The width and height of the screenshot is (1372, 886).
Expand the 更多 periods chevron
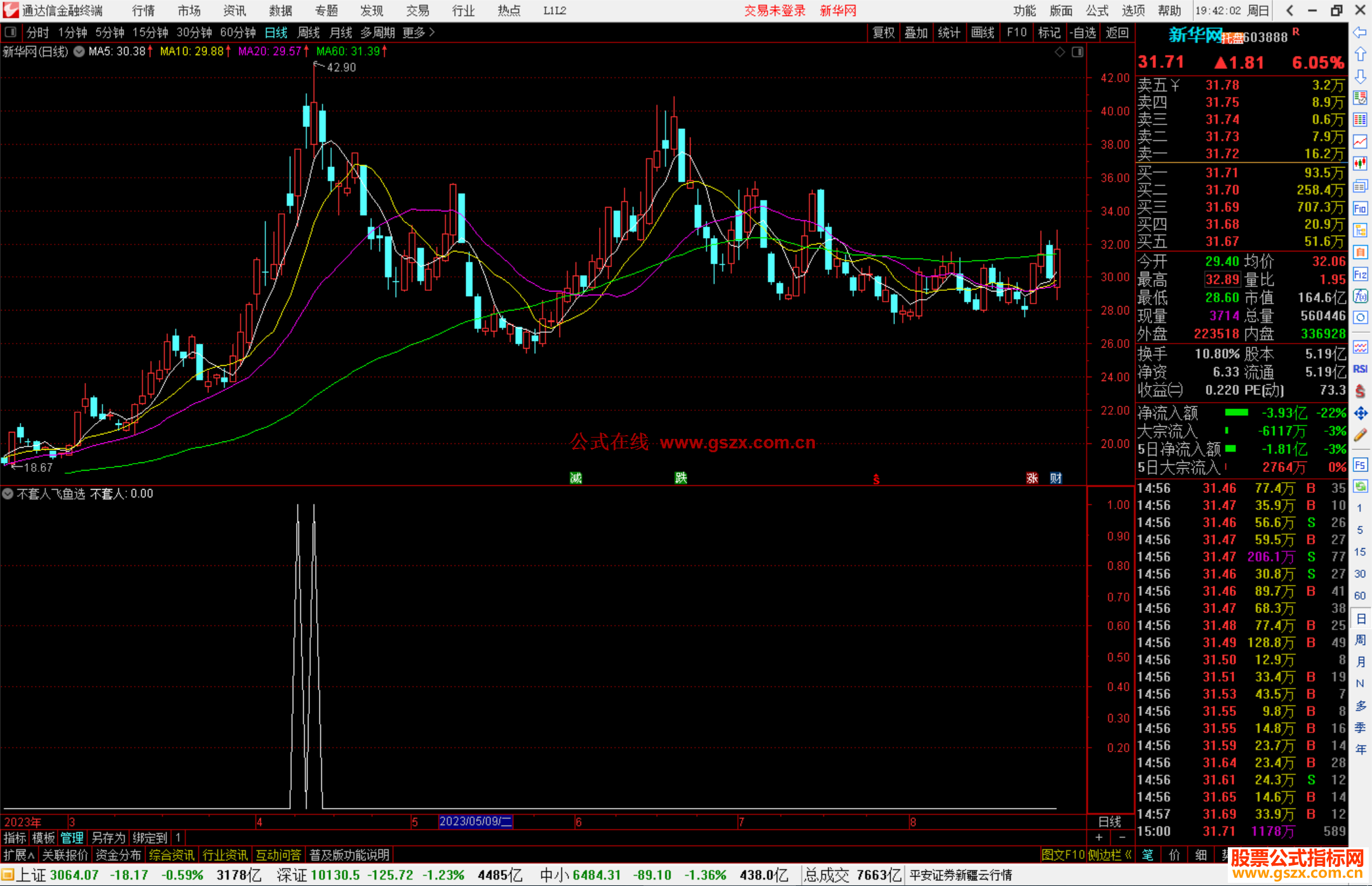click(x=433, y=32)
